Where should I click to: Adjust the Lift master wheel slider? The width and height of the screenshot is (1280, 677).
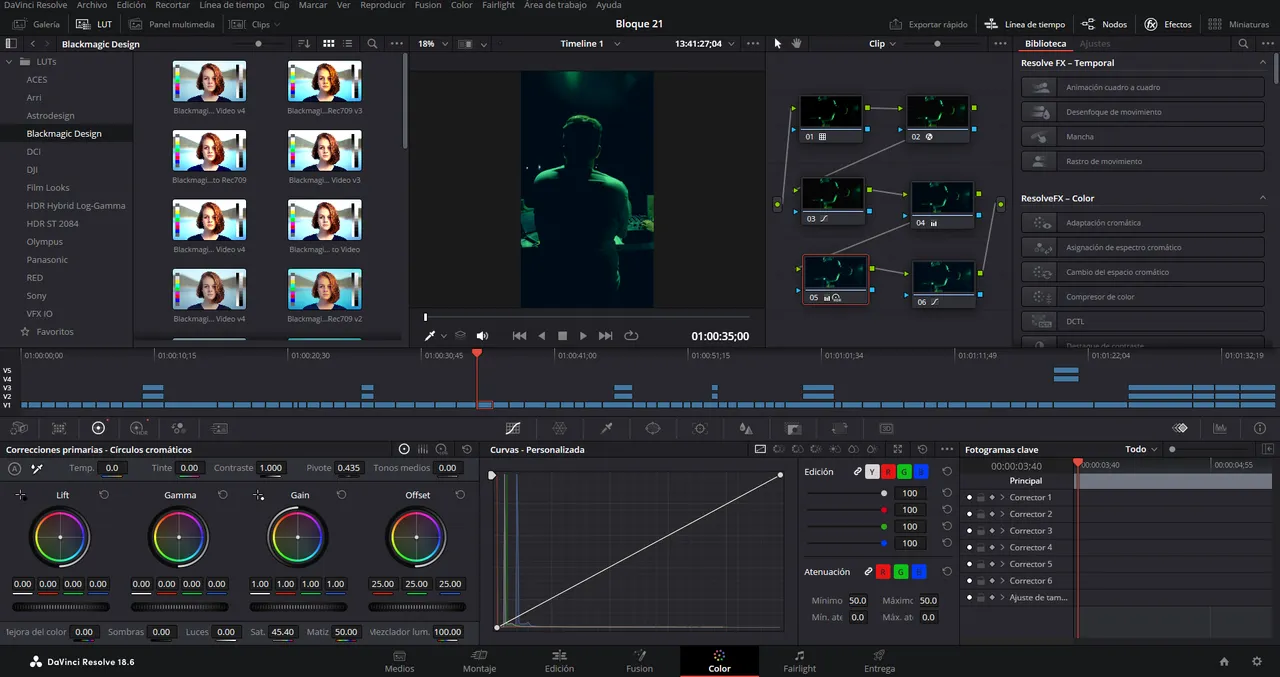click(x=61, y=607)
